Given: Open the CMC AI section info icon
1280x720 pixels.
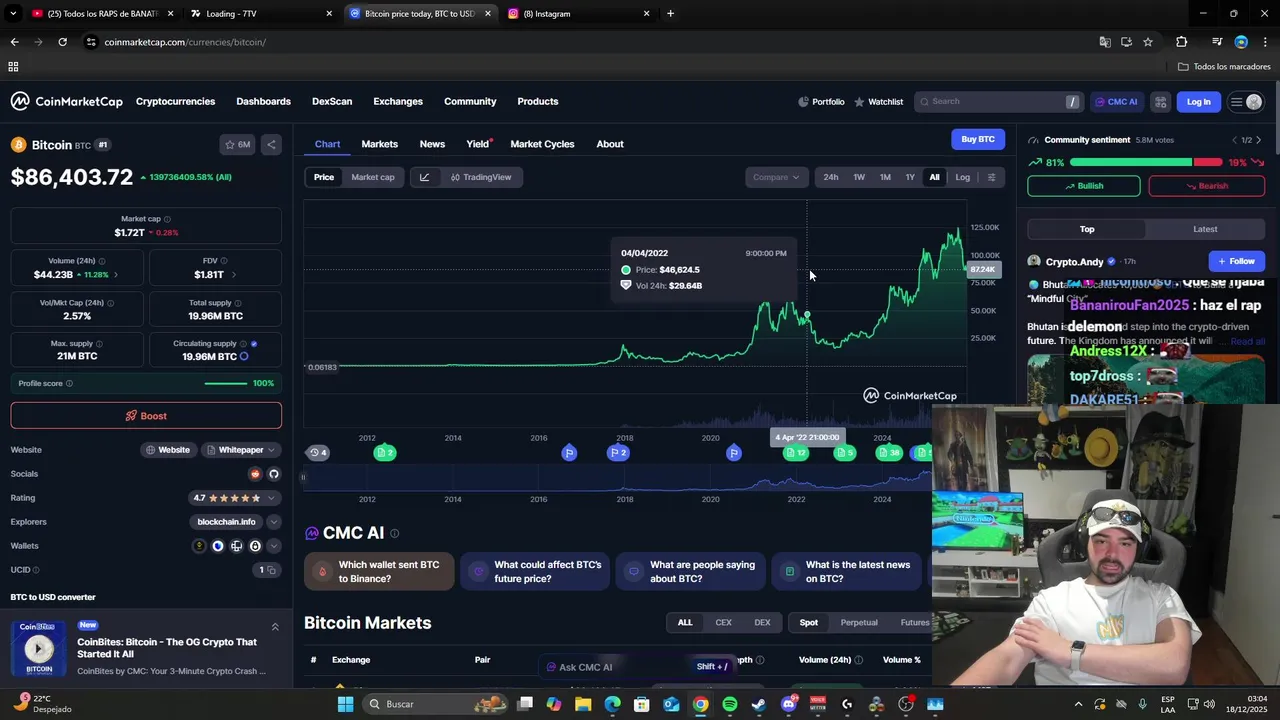Looking at the screenshot, I should 394,533.
